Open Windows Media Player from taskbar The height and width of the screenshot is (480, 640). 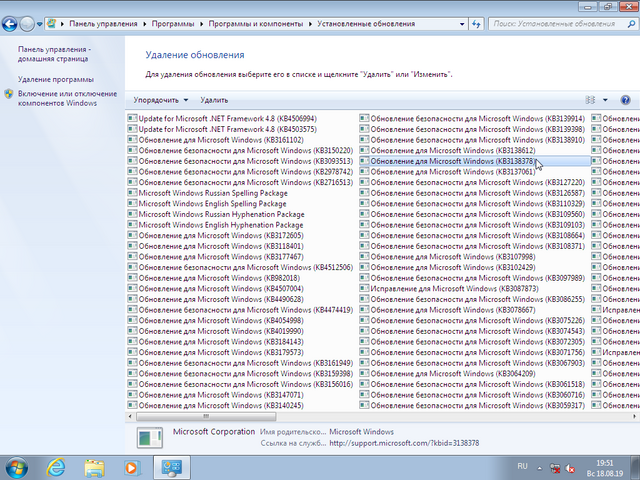[133, 468]
